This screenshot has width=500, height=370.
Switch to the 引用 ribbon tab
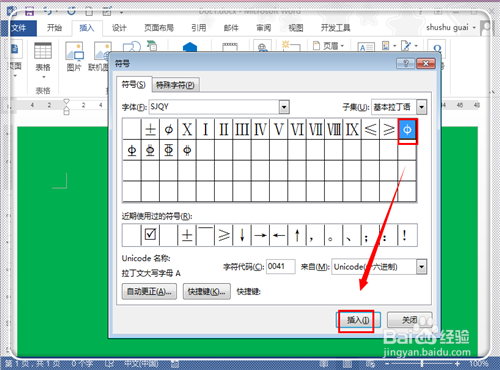[x=199, y=28]
